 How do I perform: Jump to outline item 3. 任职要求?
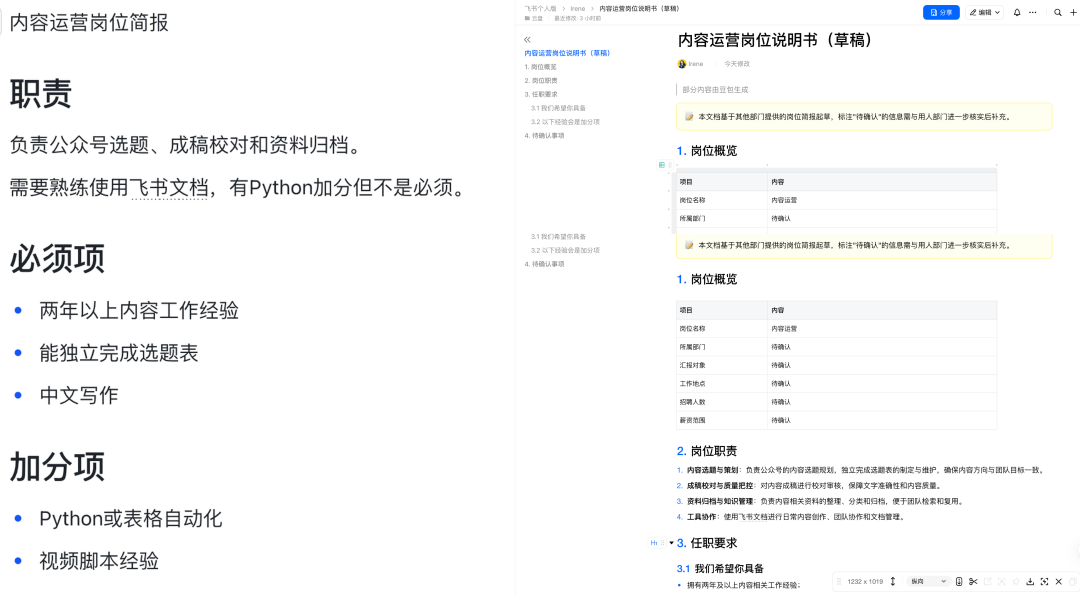(541, 94)
